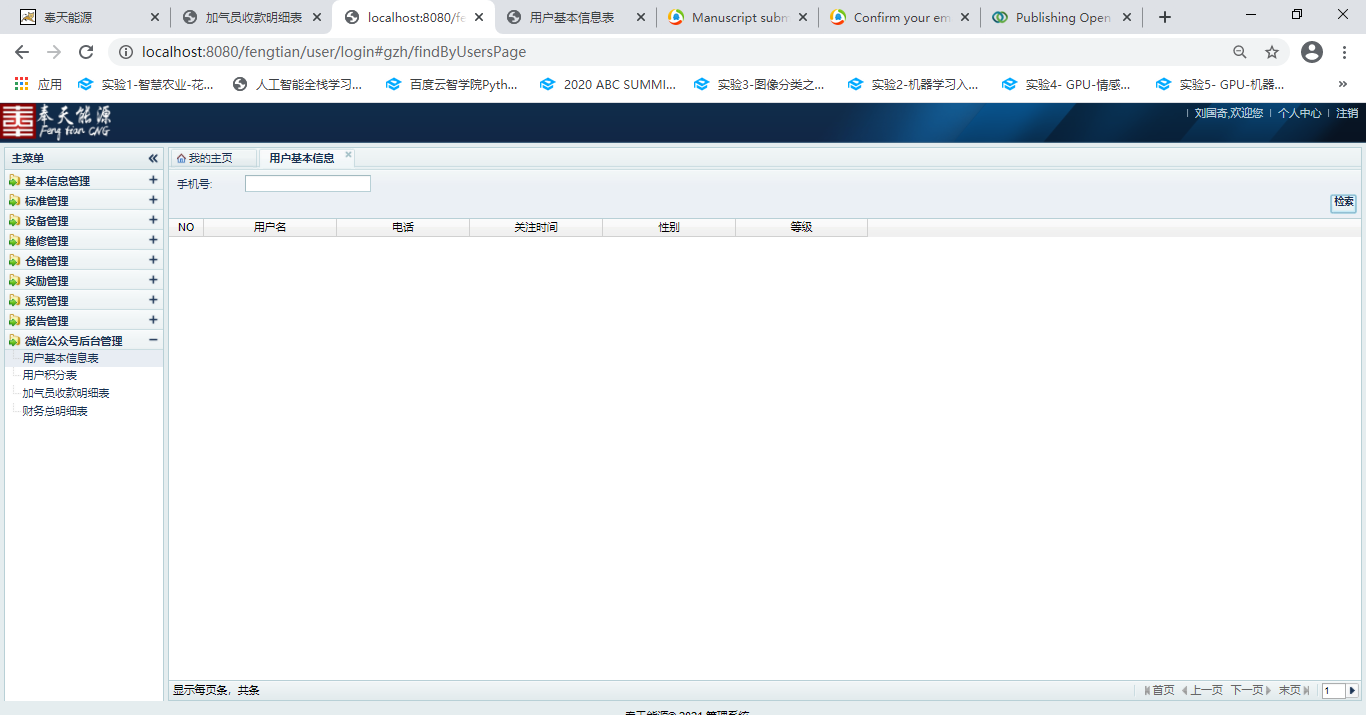Reload the page with browser refresh icon

click(86, 52)
